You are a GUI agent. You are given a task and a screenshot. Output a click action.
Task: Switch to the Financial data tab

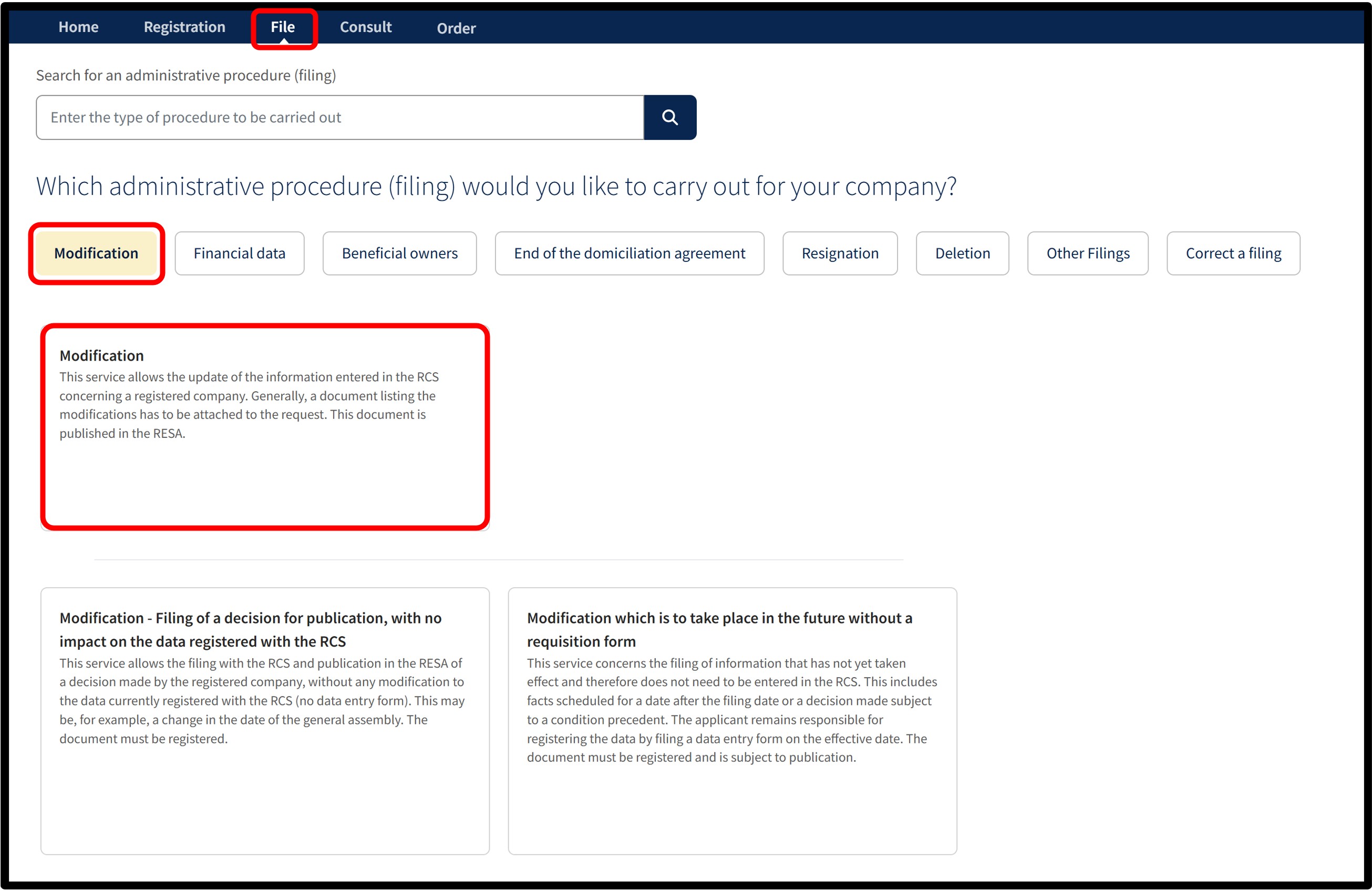tap(239, 253)
